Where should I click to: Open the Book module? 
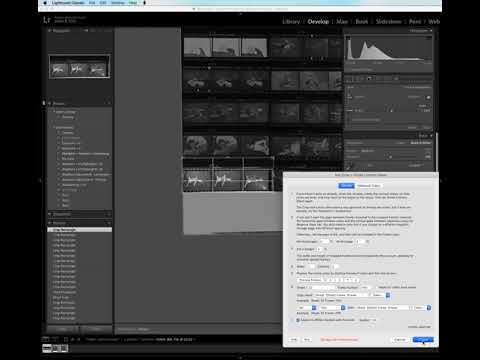(362, 22)
